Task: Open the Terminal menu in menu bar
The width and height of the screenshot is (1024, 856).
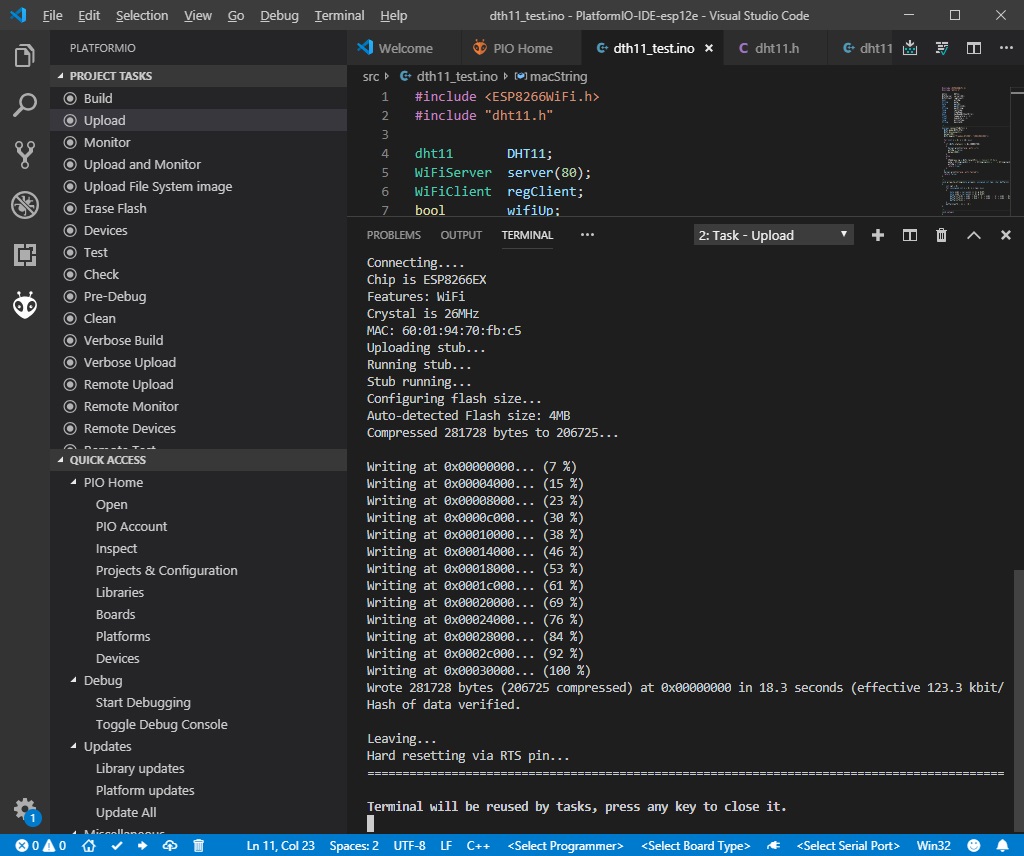Action: pos(339,16)
